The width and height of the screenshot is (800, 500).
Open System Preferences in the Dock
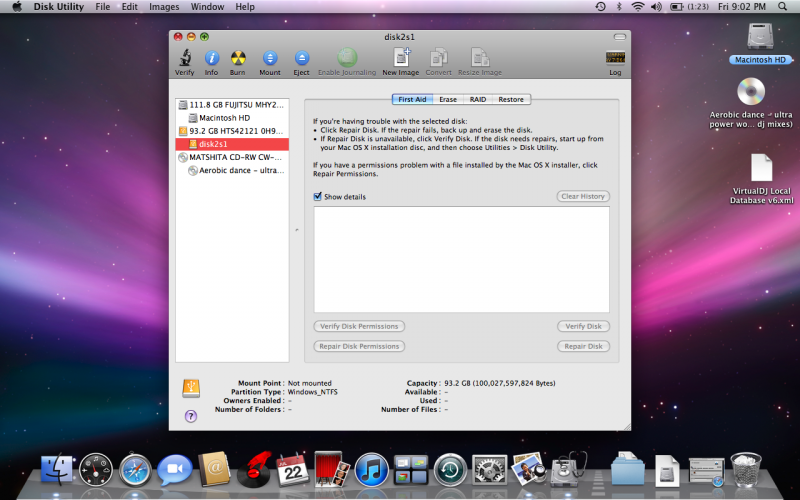[489, 469]
